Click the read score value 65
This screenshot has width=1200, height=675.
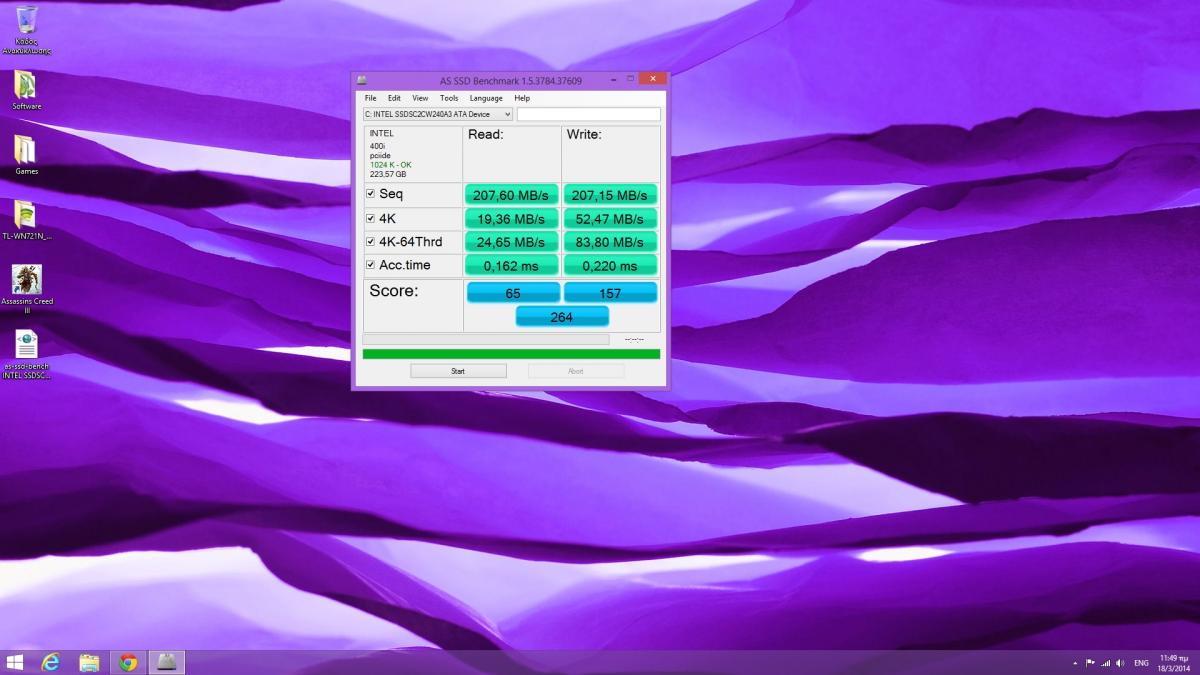coord(512,293)
